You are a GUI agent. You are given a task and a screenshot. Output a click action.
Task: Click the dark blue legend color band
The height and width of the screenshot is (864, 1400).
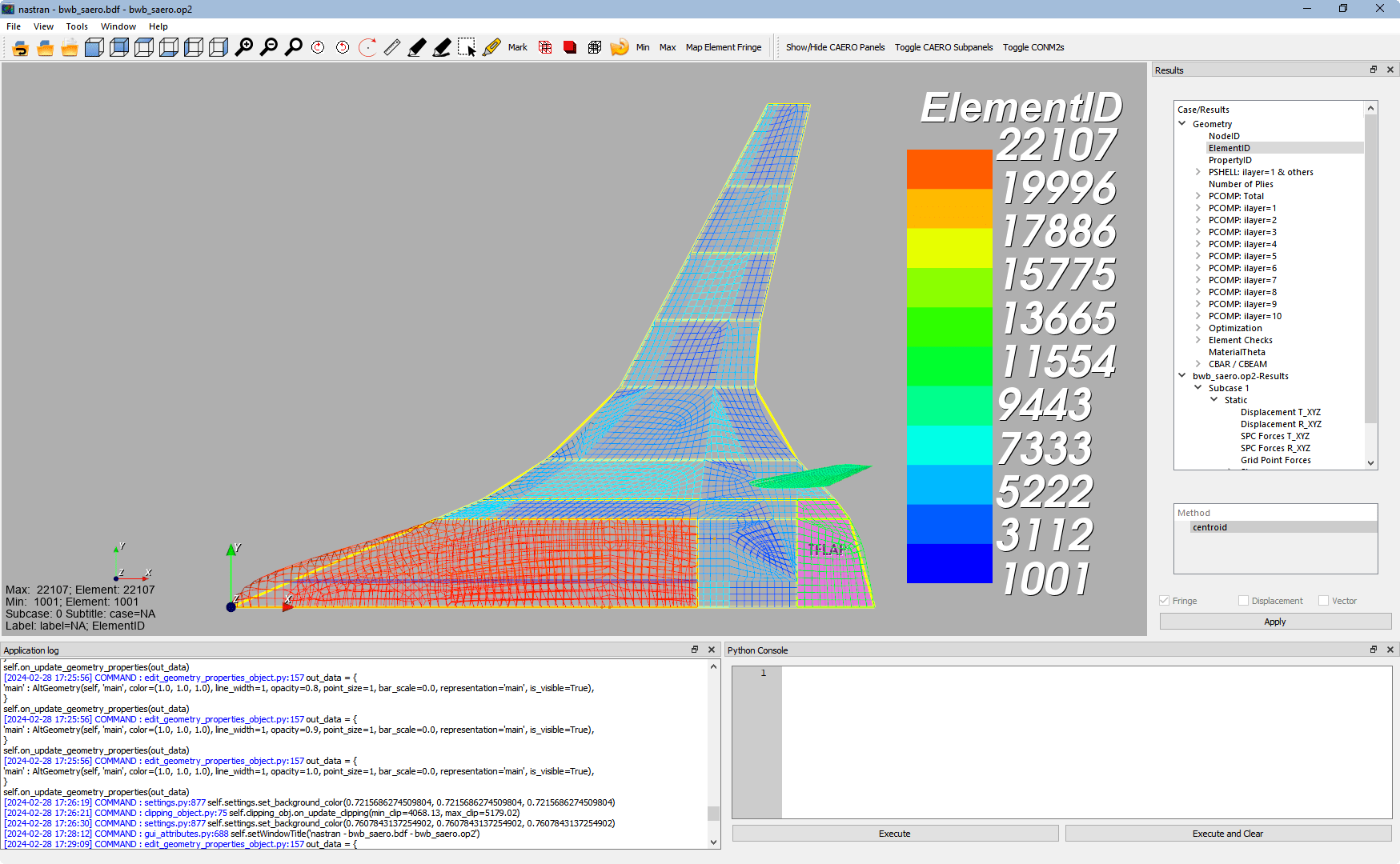click(949, 563)
